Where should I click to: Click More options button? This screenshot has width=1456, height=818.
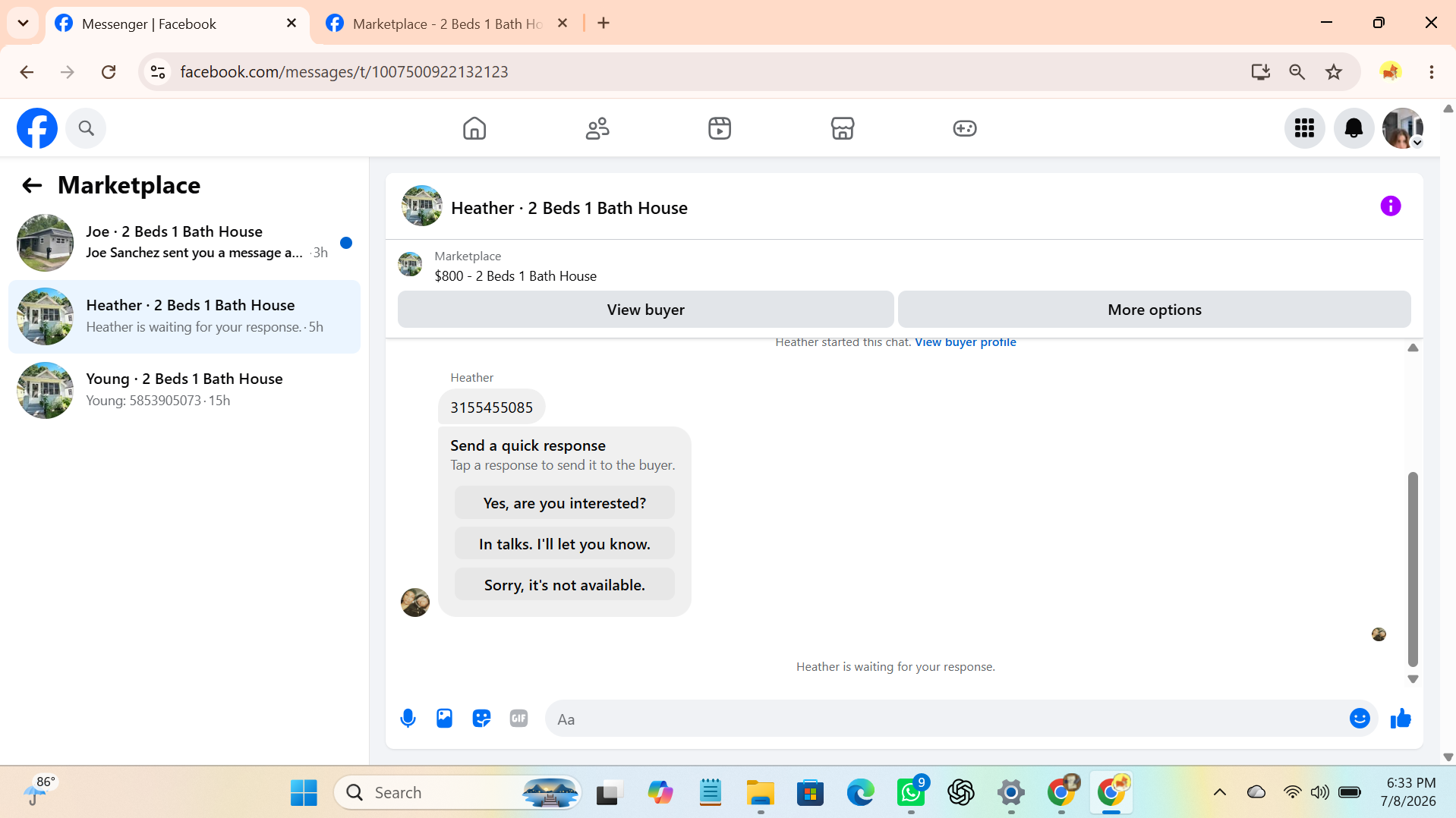[x=1155, y=310]
